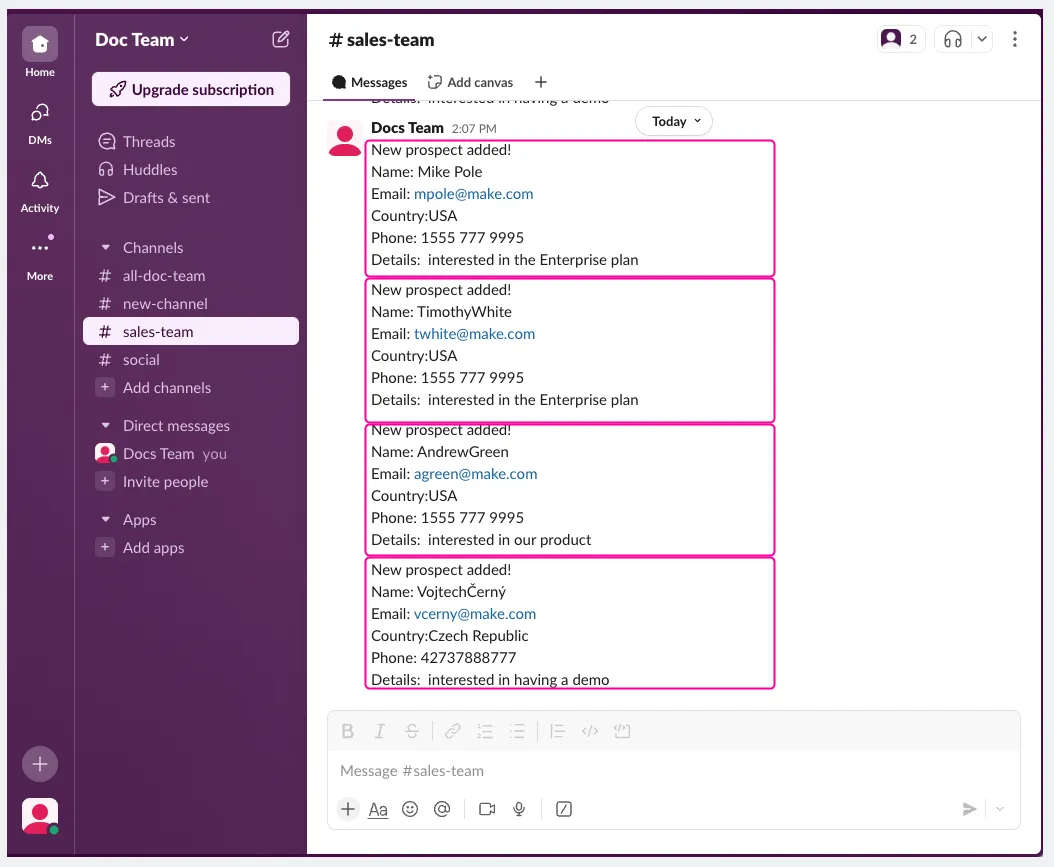The width and height of the screenshot is (1054, 867).
Task: Open the slash shortcuts icon in the composer
Action: click(x=564, y=809)
